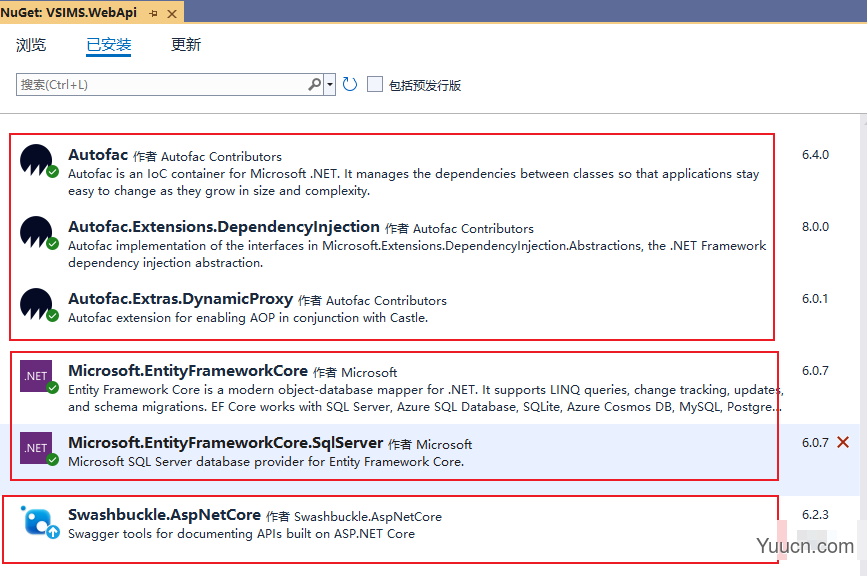Click version 6.0.1 of Autofac.Extras.DynamicProxy
This screenshot has width=867, height=576.
point(815,299)
